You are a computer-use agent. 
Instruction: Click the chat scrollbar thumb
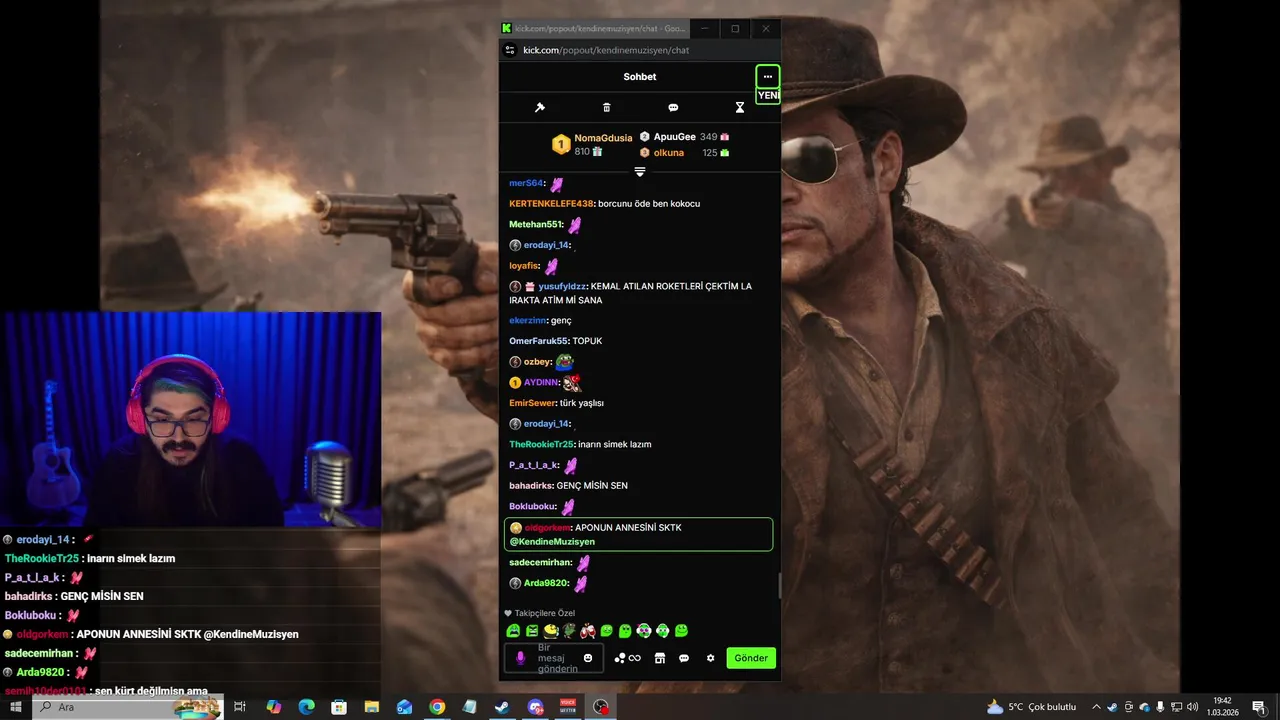[x=779, y=585]
